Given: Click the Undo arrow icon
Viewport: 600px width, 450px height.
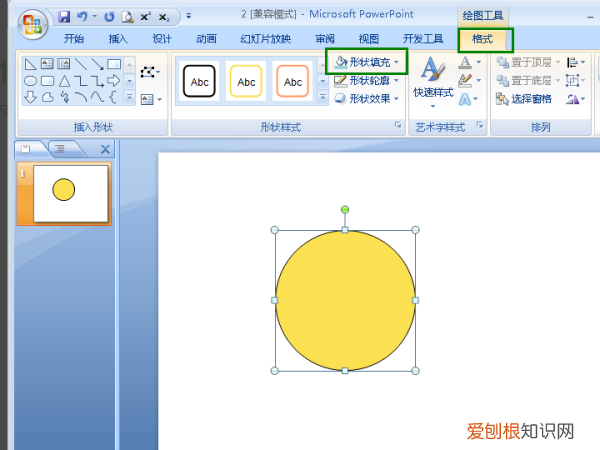Looking at the screenshot, I should [x=83, y=17].
